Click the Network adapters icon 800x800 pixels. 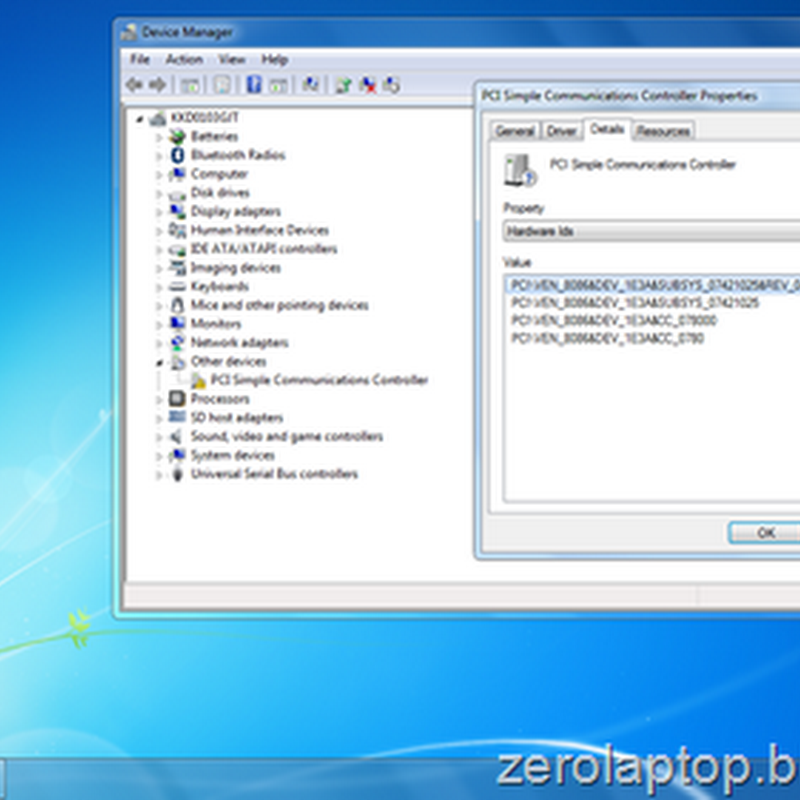point(177,342)
